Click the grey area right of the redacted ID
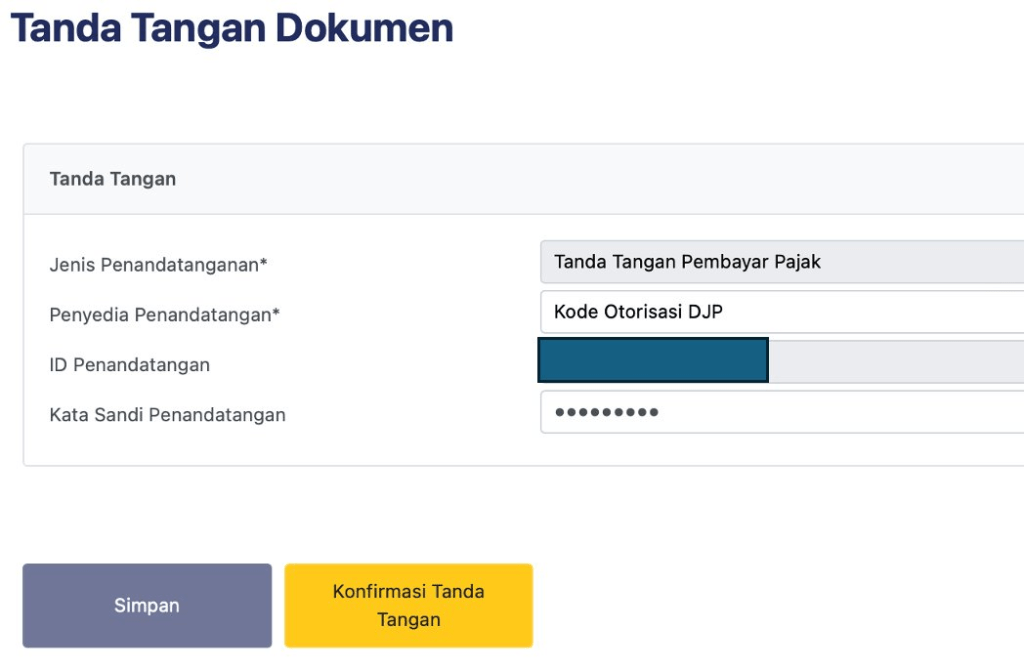Image resolution: width=1024 pixels, height=670 pixels. click(x=895, y=361)
